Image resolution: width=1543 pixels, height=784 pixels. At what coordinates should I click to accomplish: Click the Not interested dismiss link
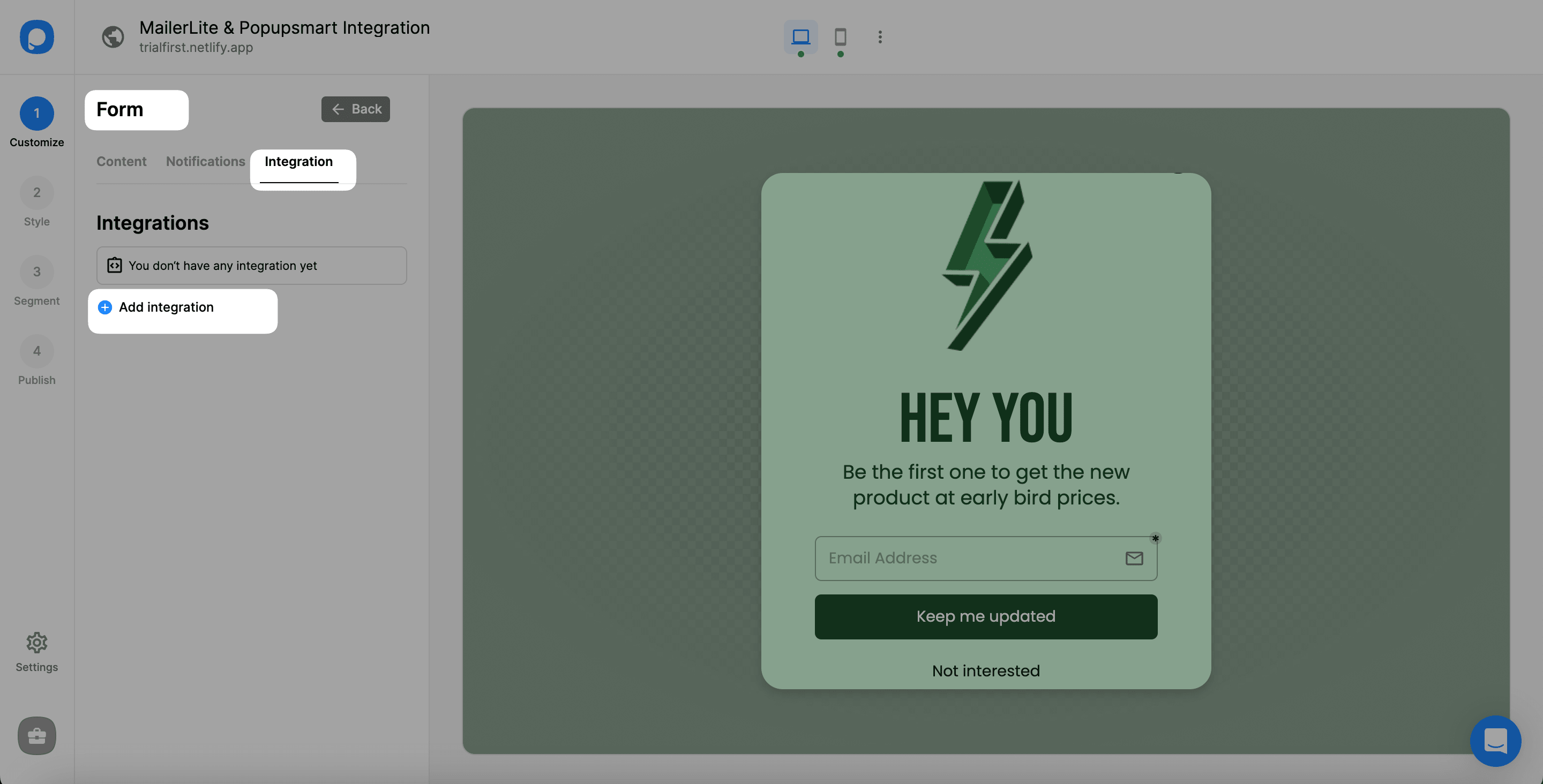986,671
